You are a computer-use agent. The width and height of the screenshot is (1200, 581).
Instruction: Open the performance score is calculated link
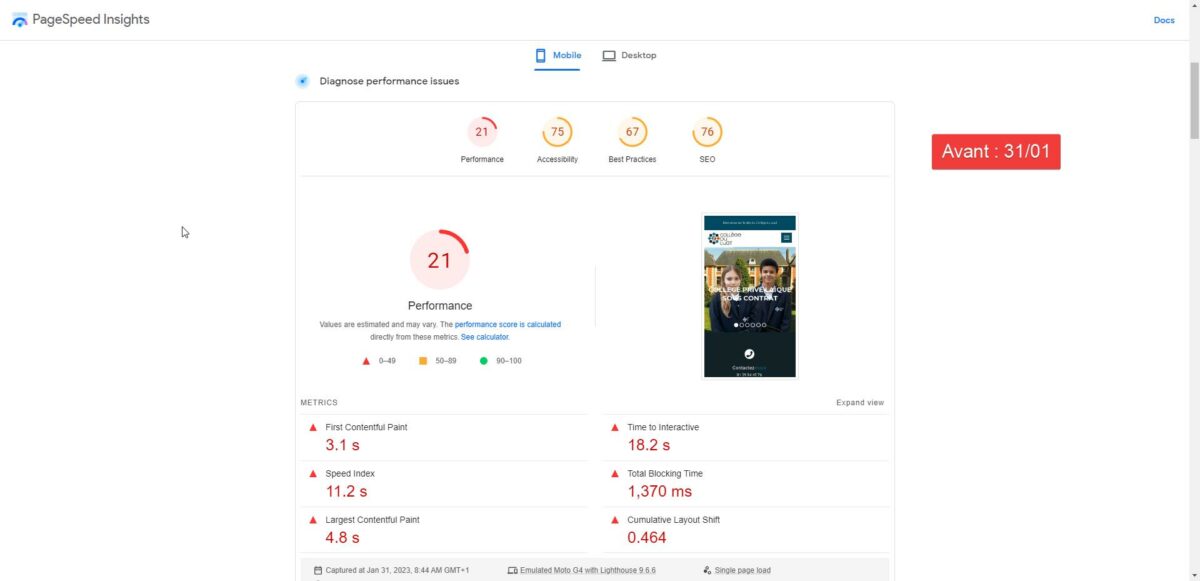point(507,325)
